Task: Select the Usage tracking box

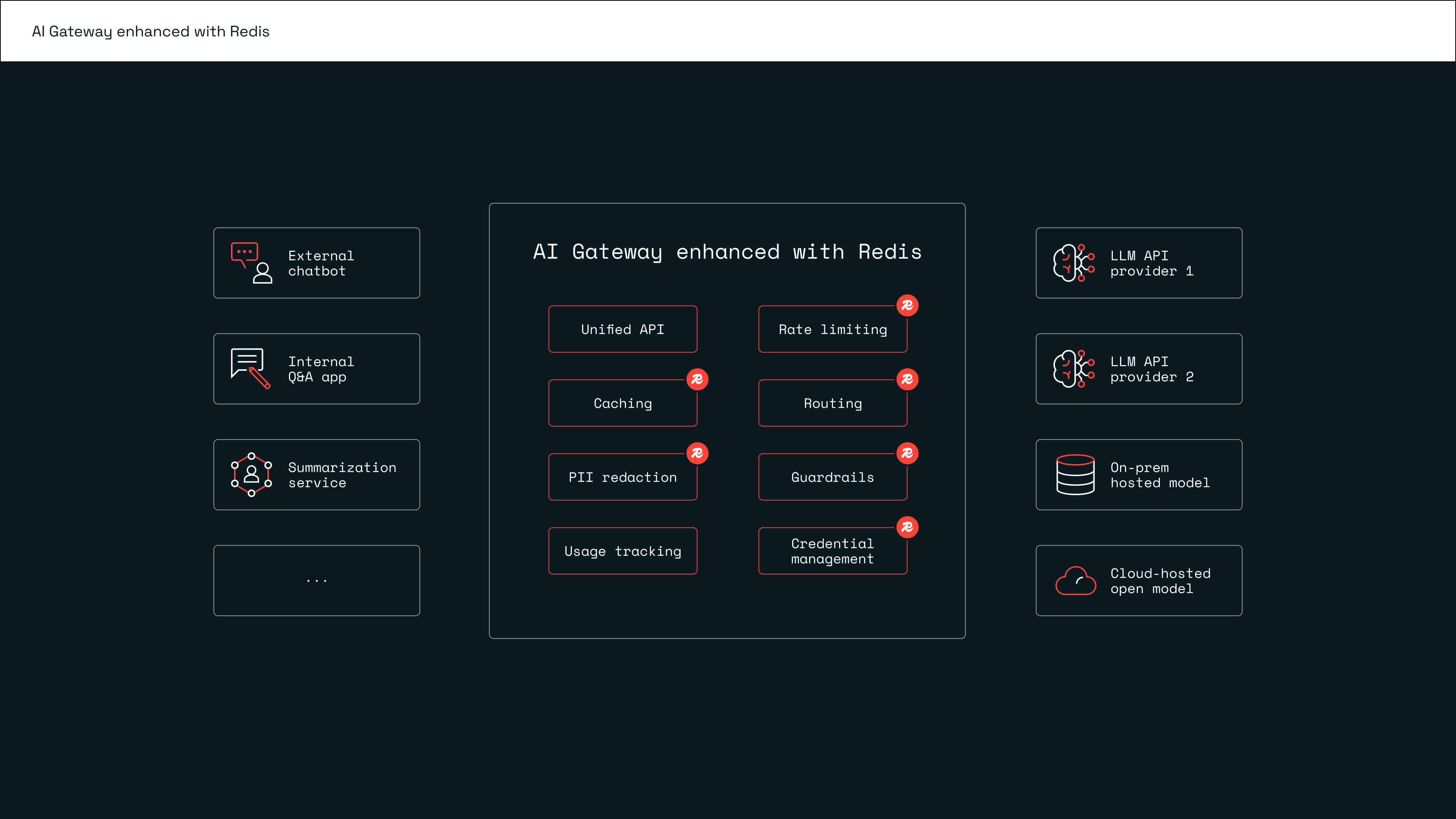Action: point(622,551)
